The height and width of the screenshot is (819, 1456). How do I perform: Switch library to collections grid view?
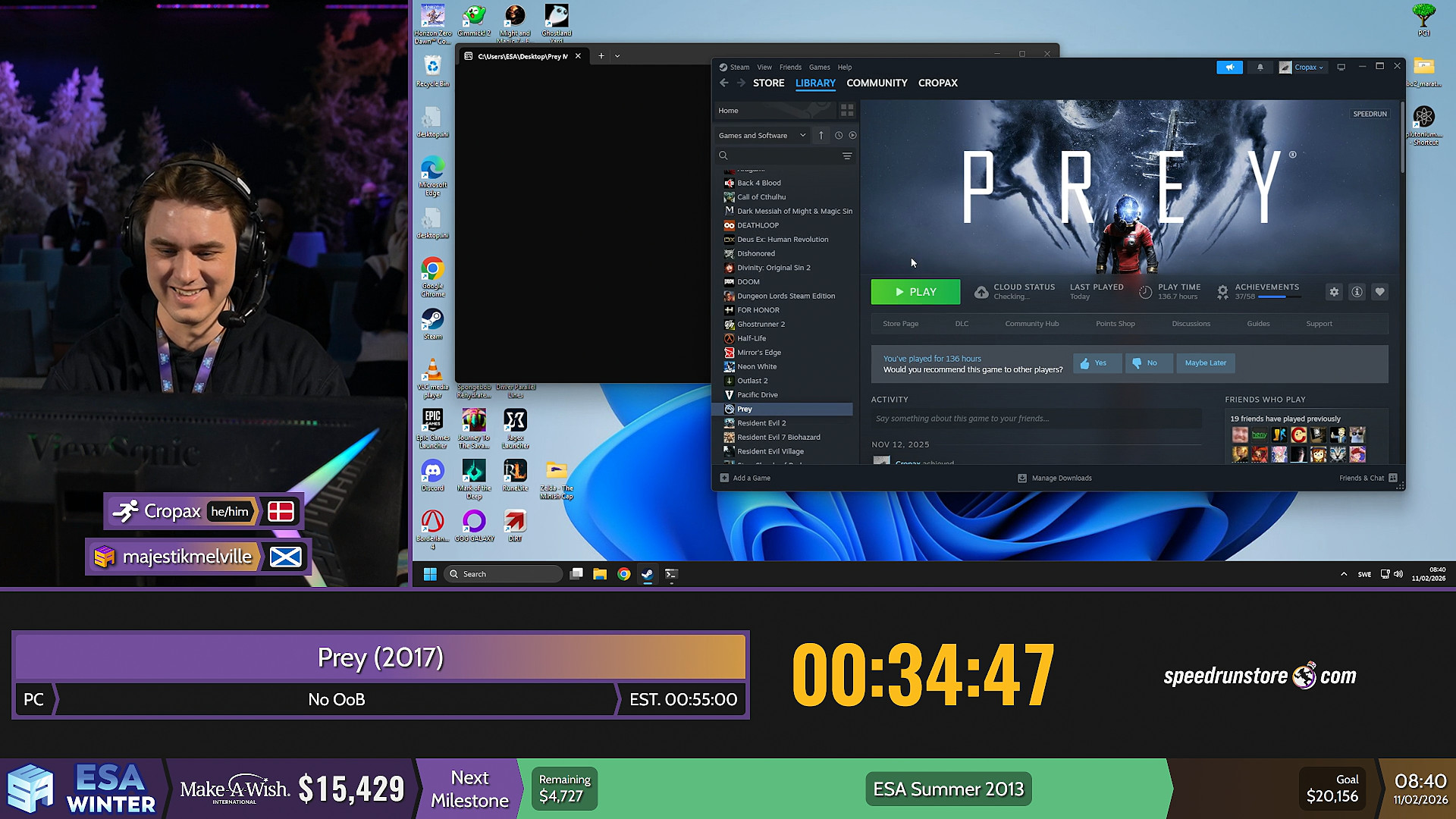pos(847,111)
